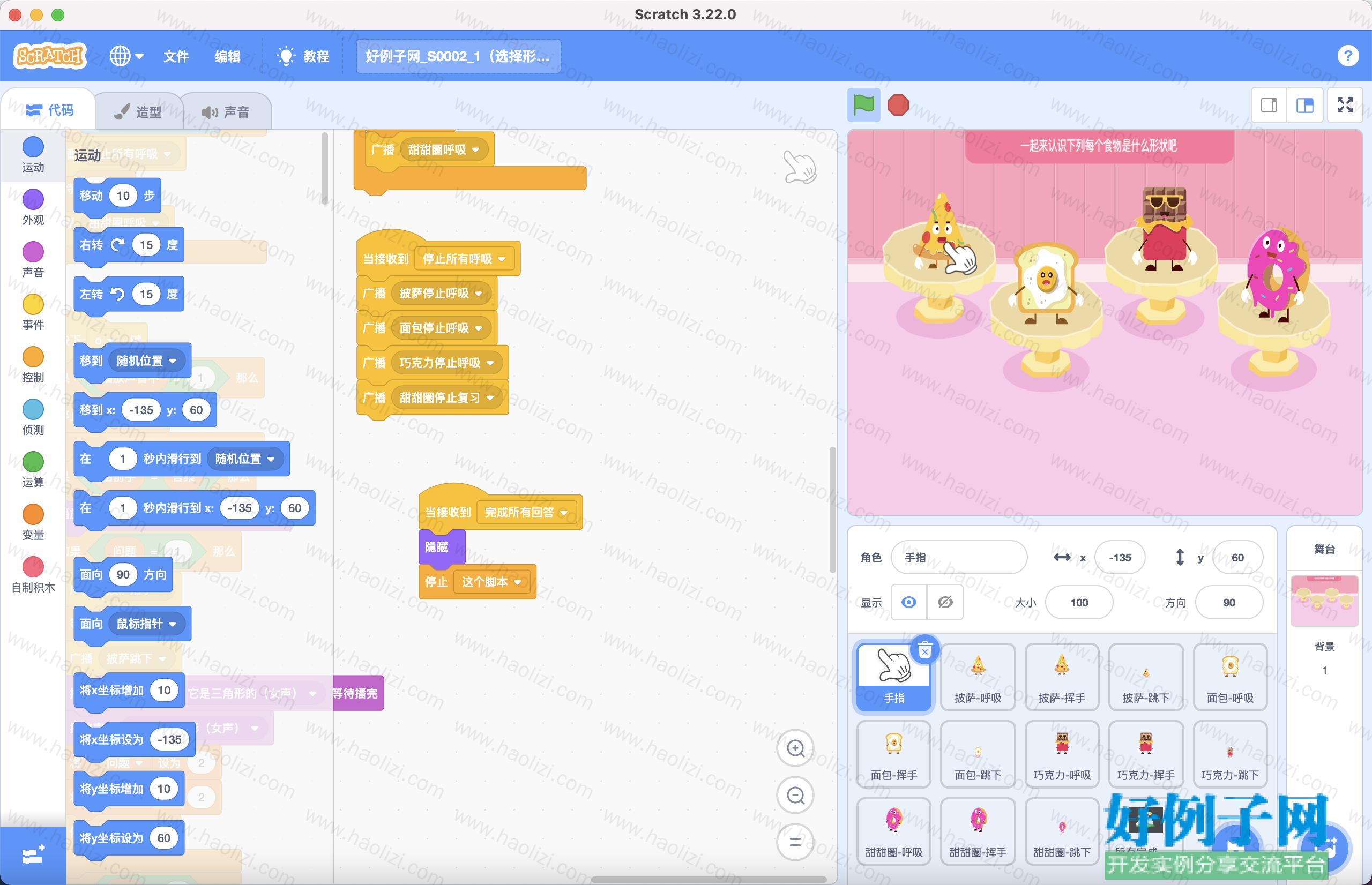1372x885 pixels.
Task: Click the 右转 15 度 block
Action: pos(129,245)
